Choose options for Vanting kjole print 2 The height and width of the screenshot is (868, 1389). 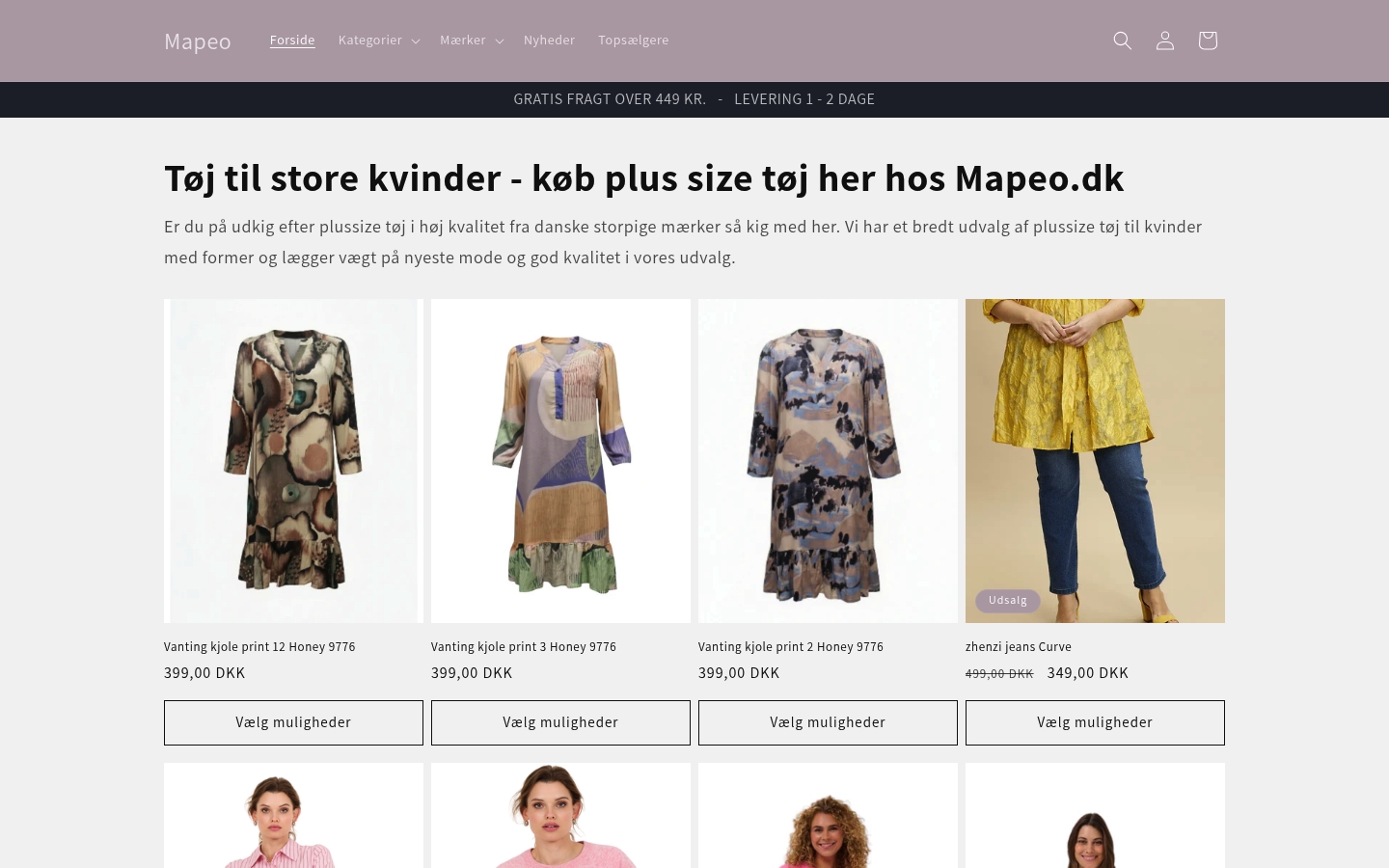tap(828, 722)
